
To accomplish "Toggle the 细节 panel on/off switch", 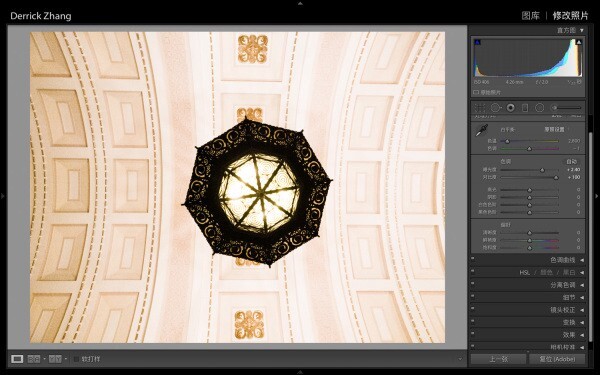I will (x=473, y=295).
